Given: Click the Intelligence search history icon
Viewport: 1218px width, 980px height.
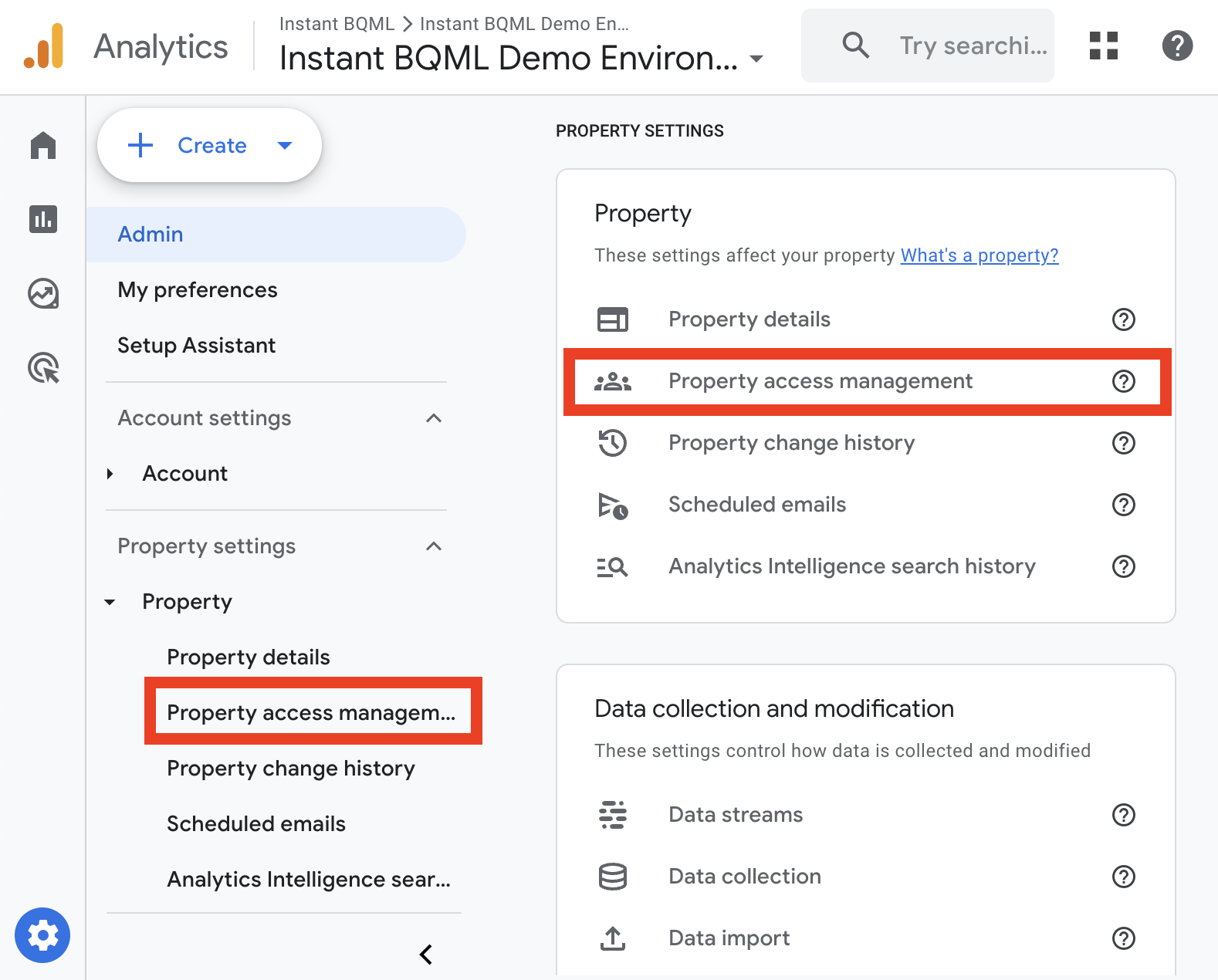Looking at the screenshot, I should [613, 567].
